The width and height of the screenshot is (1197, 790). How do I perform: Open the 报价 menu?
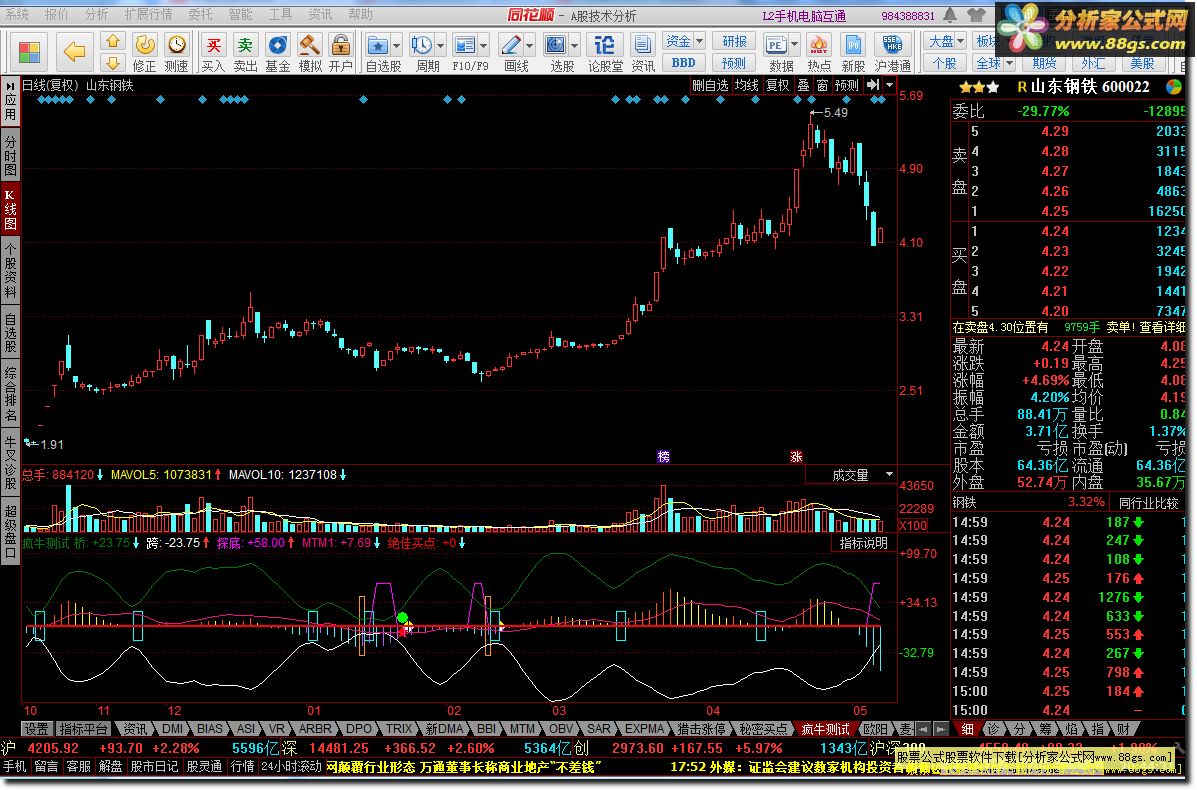pos(56,15)
